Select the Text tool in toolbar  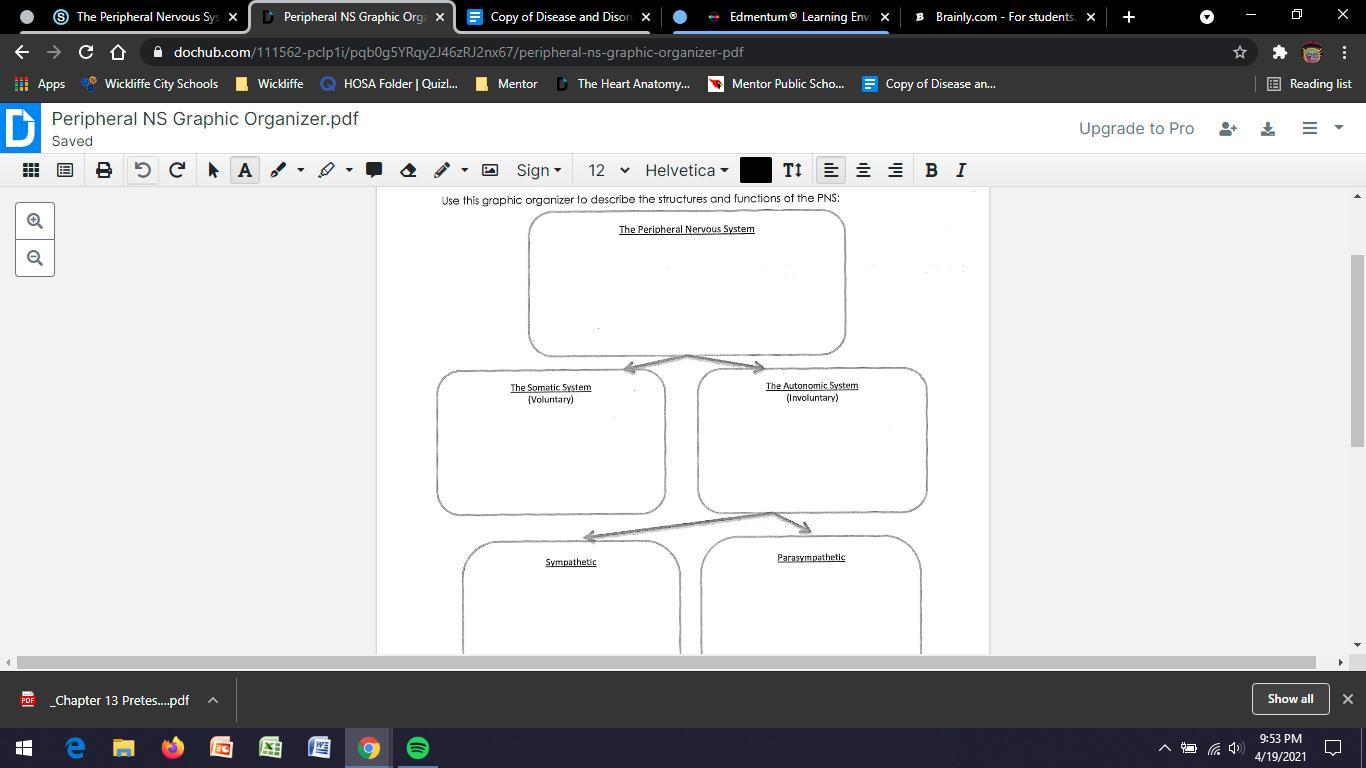click(245, 170)
